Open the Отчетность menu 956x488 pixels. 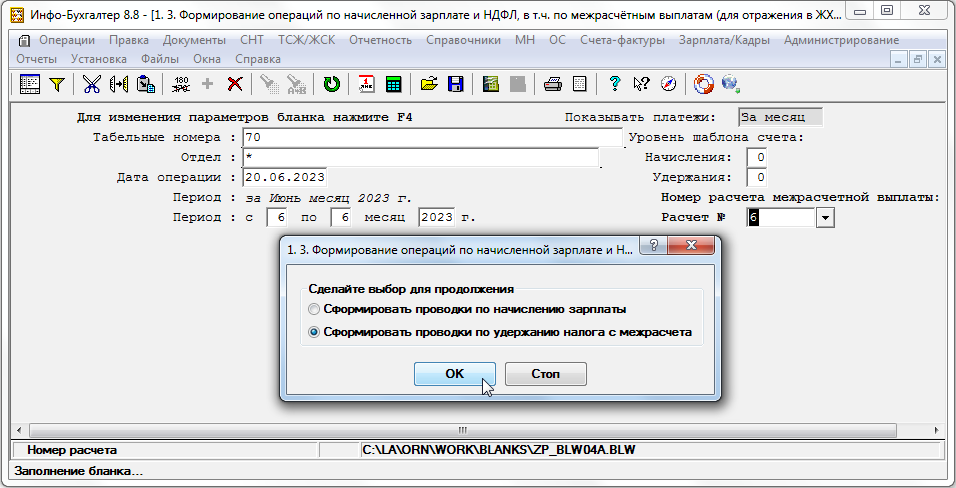pyautogui.click(x=380, y=40)
